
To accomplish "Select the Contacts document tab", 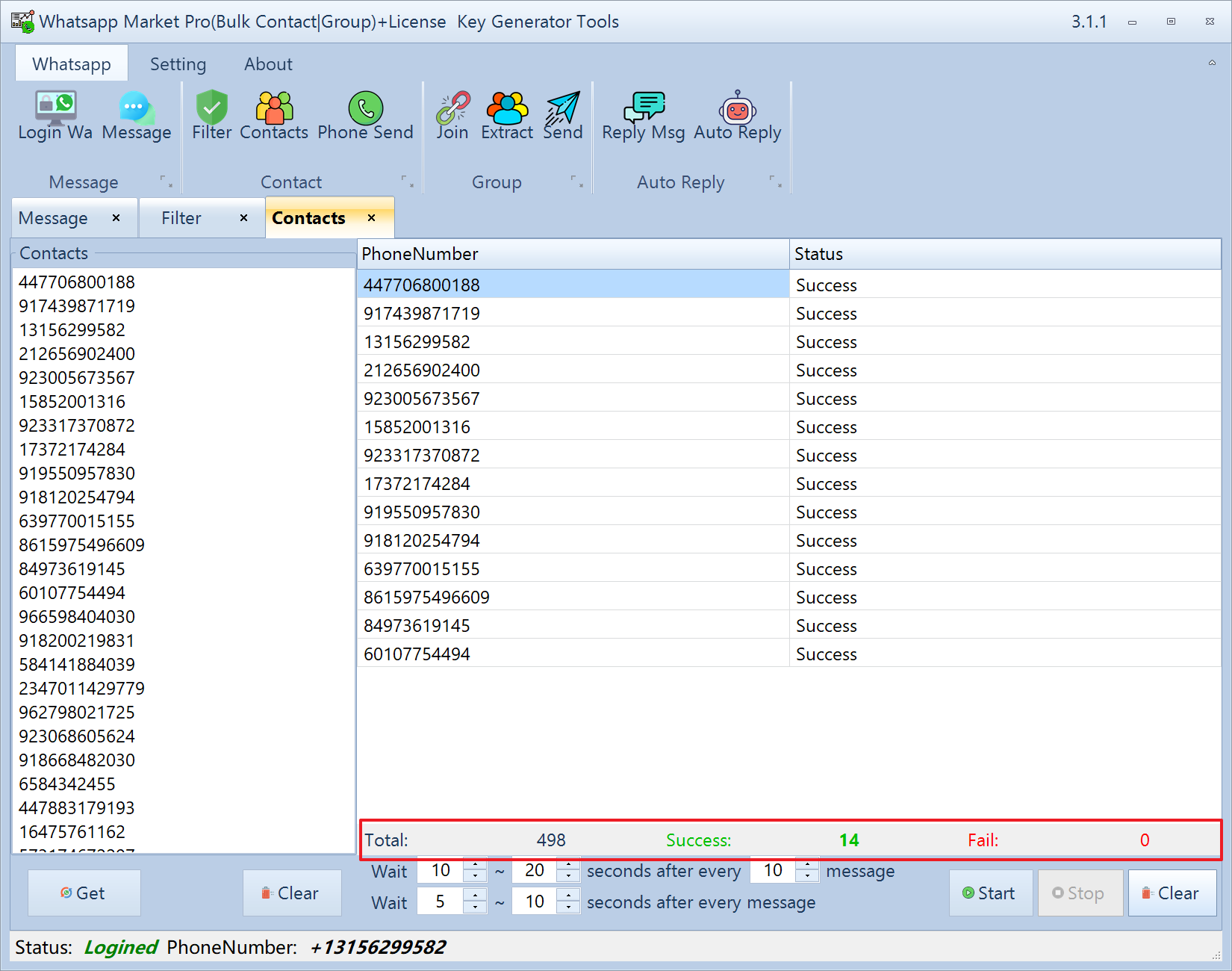I will [x=308, y=218].
